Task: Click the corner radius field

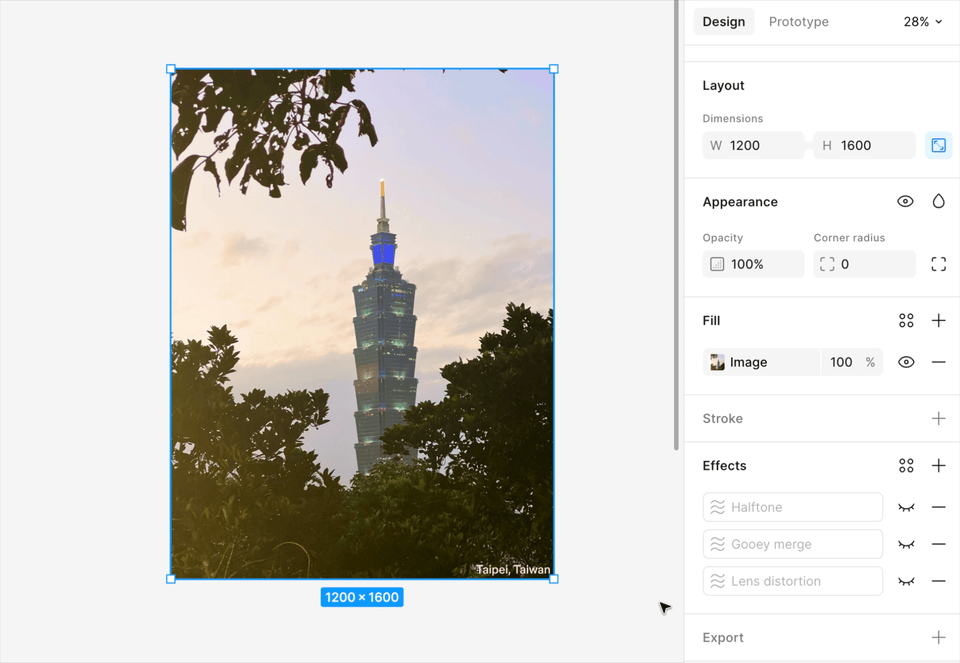Action: coord(864,264)
